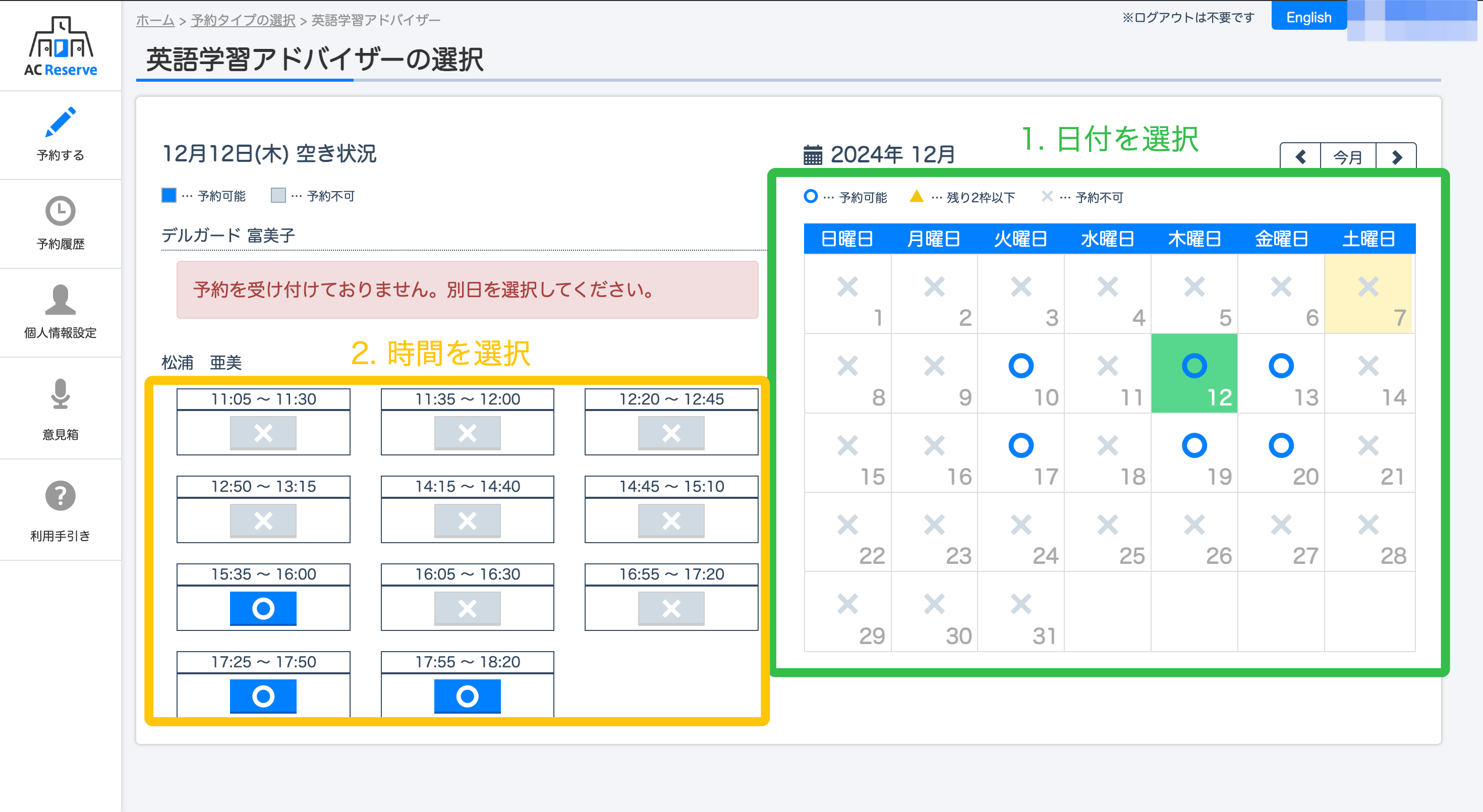Viewport: 1483px width, 812px height.
Task: Click unavailable December 7 cell
Action: point(1368,294)
